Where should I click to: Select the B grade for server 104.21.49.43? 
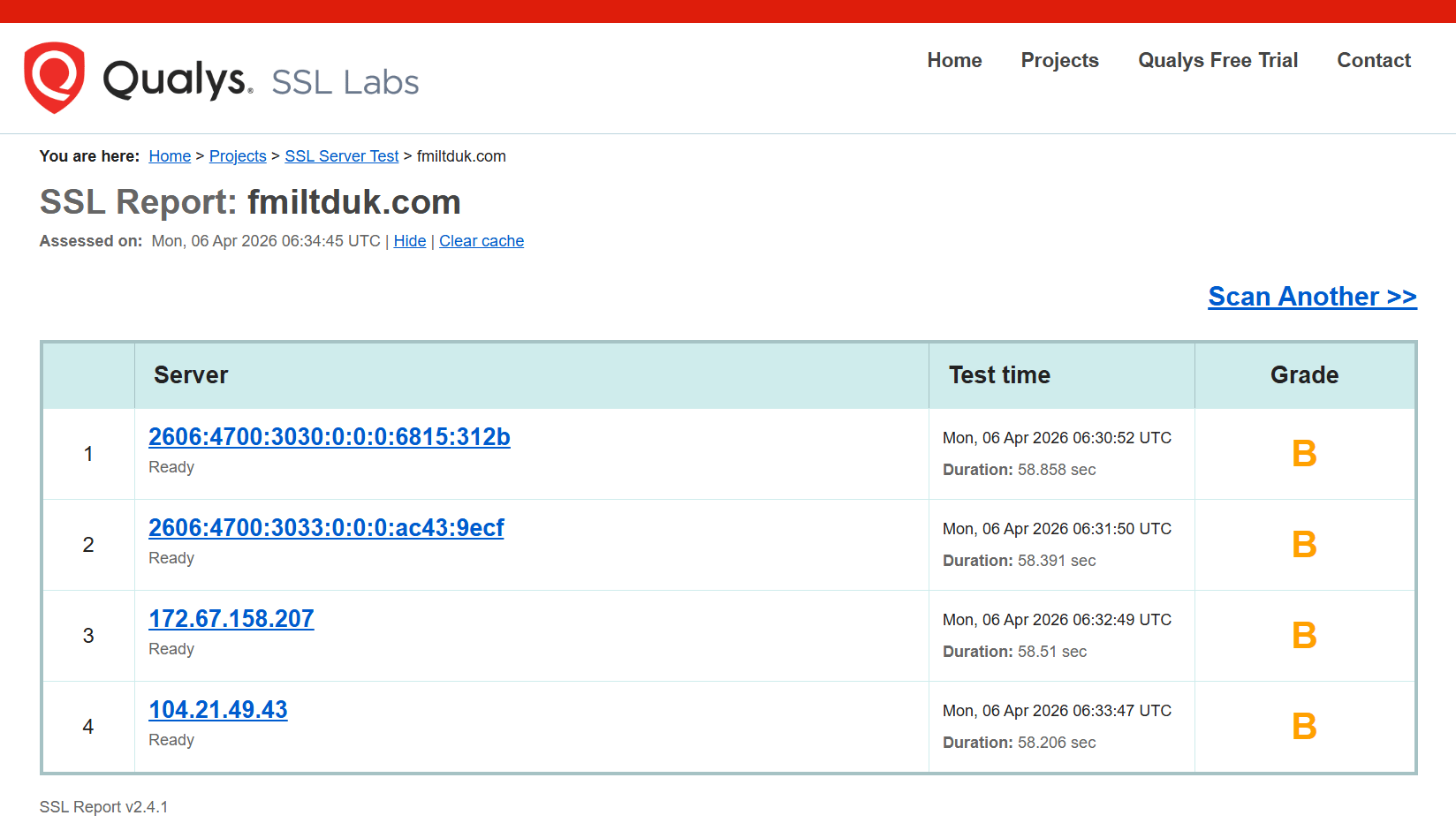1304,727
